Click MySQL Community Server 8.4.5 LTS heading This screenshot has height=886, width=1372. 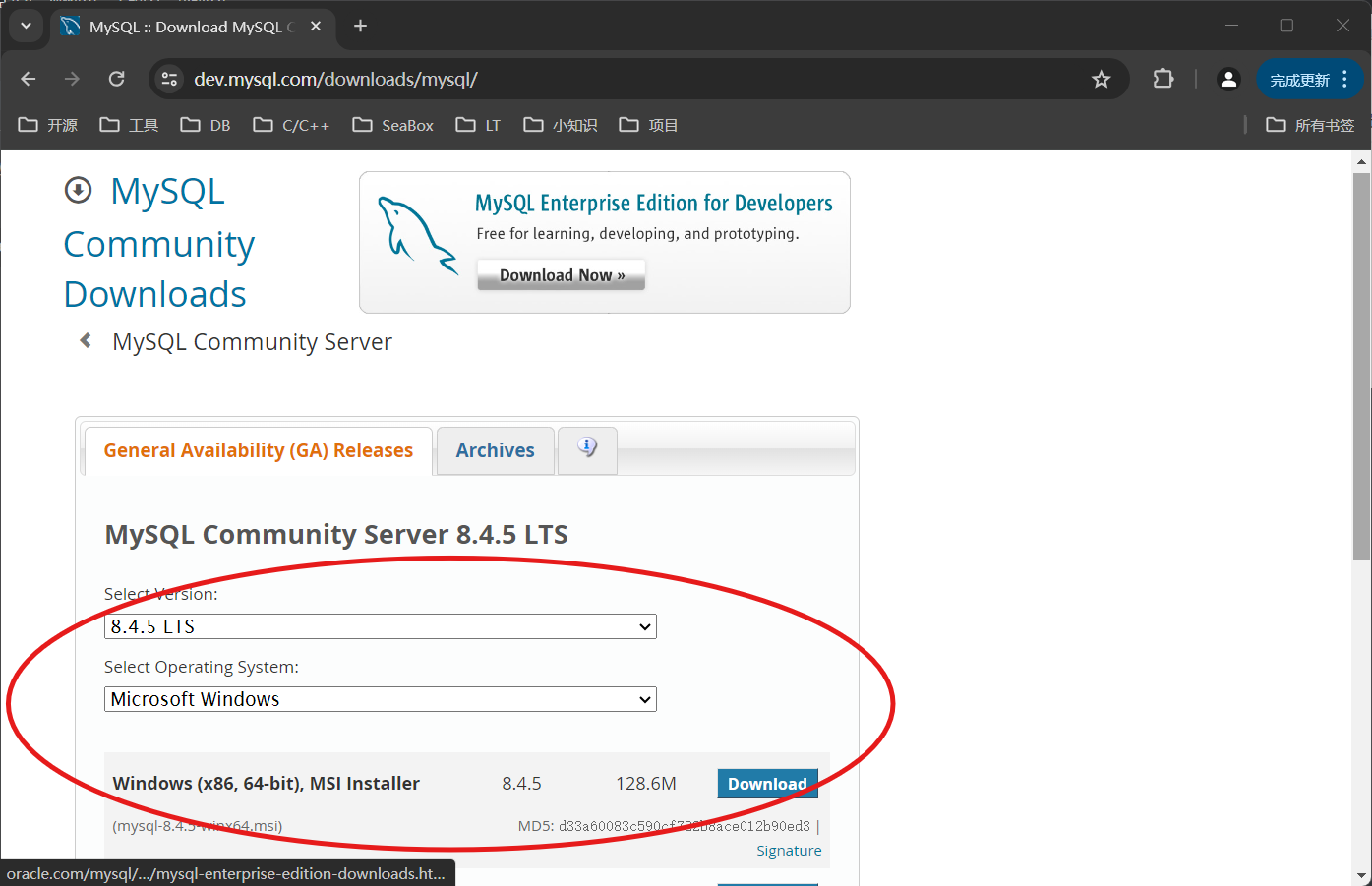[x=336, y=534]
